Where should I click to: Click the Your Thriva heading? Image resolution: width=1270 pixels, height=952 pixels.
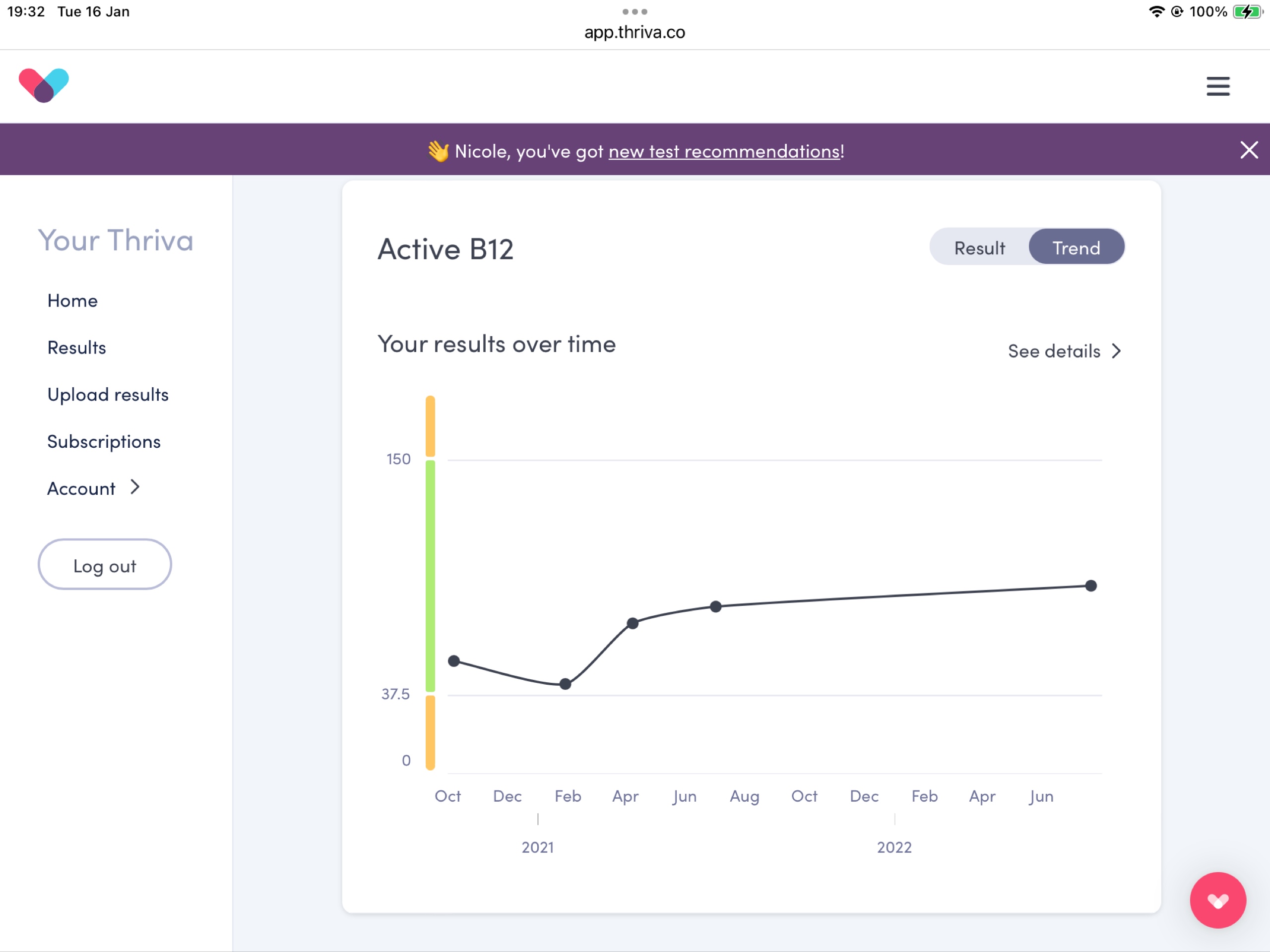116,240
